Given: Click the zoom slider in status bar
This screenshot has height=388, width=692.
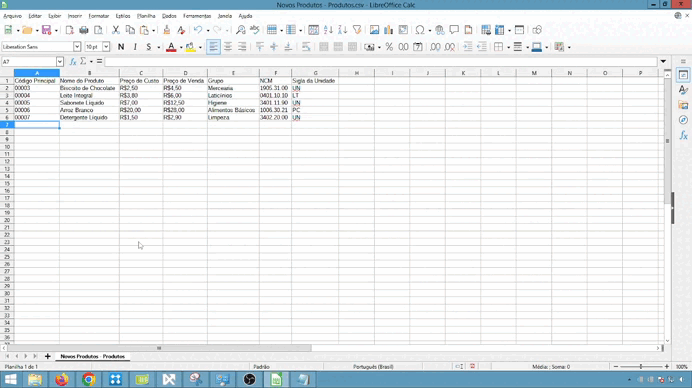Looking at the screenshot, I should tap(641, 367).
